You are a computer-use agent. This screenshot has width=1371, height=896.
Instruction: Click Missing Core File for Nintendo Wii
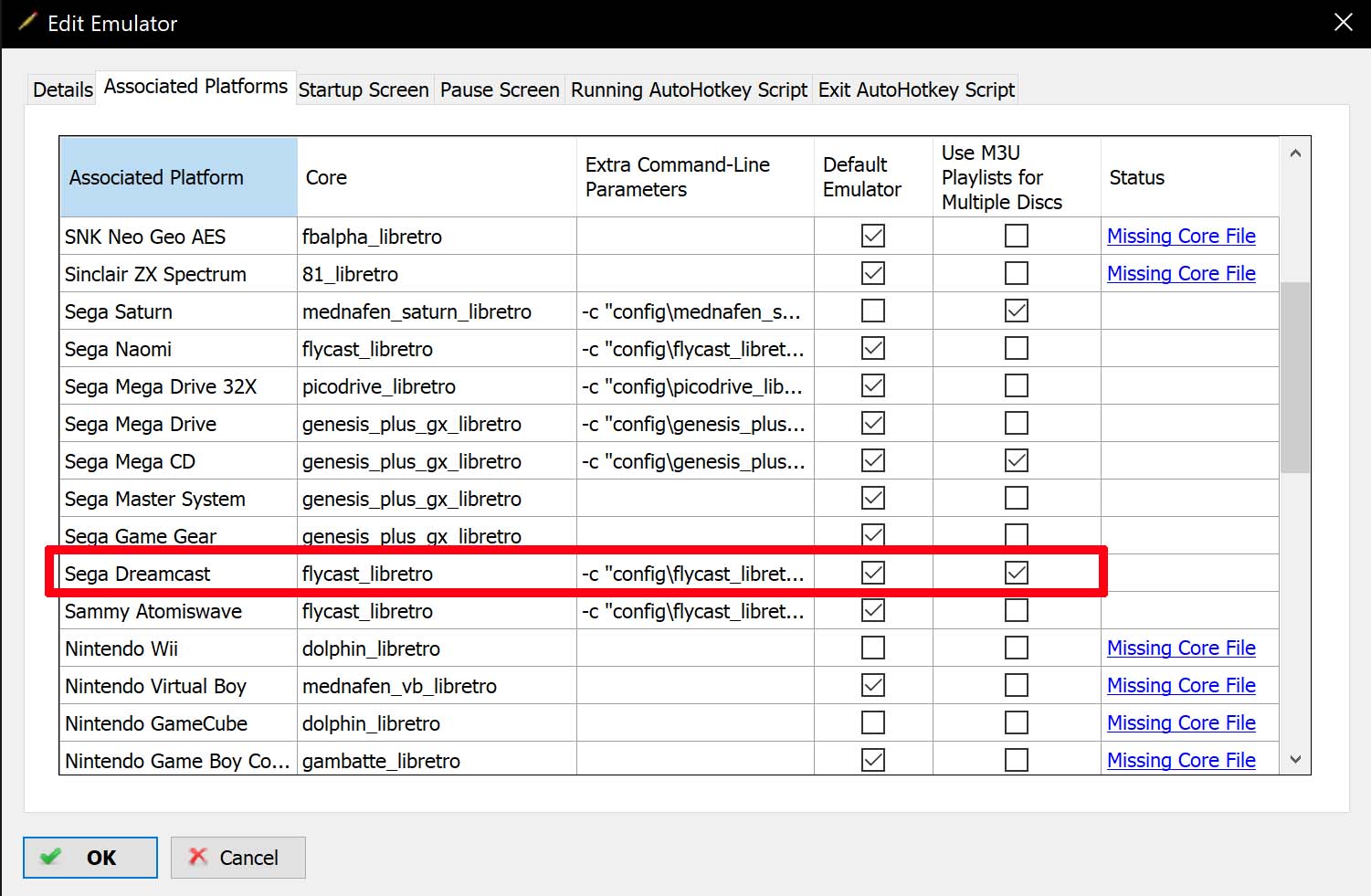(1181, 648)
